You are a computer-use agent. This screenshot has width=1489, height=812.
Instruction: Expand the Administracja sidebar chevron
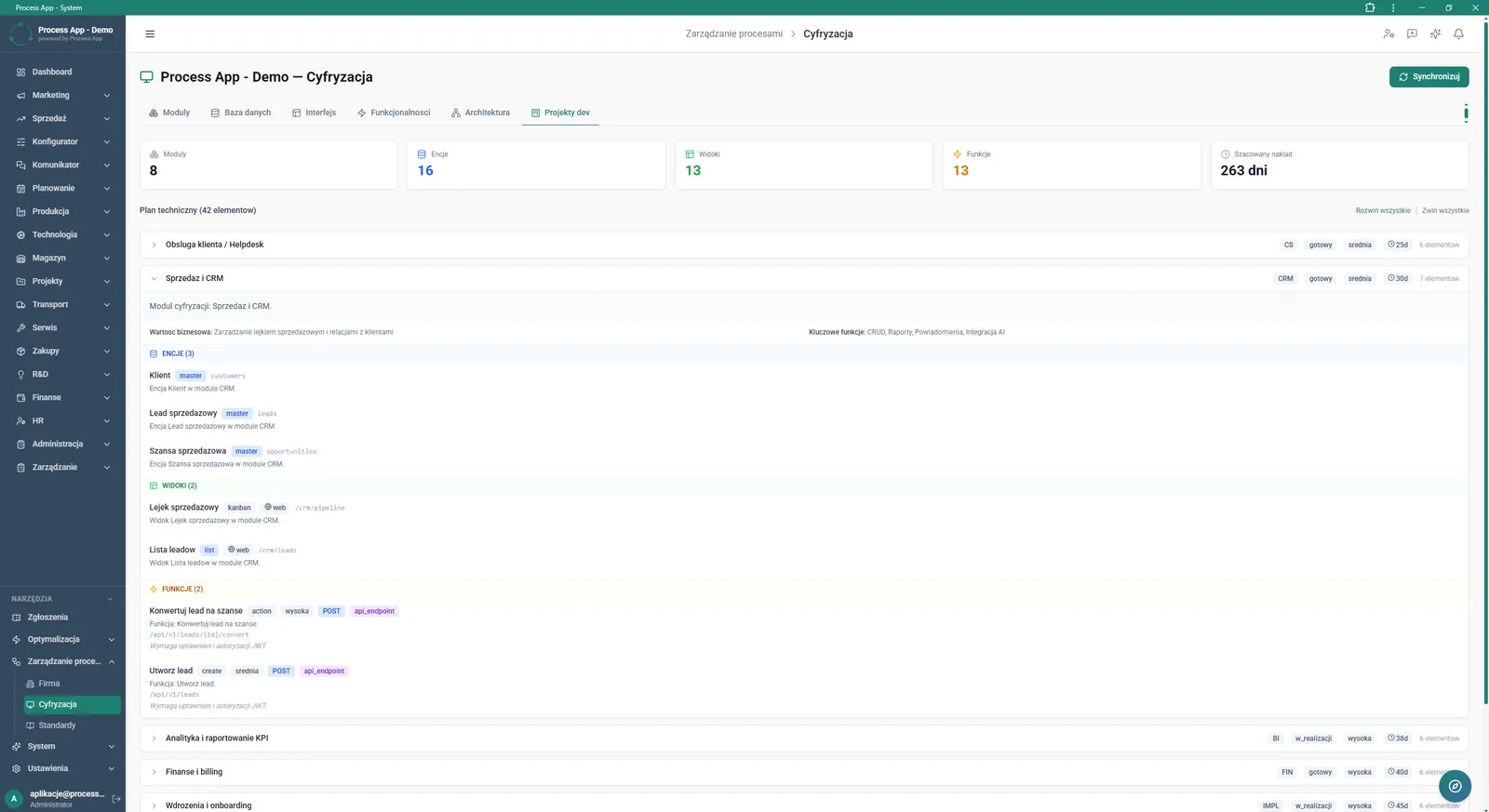107,444
